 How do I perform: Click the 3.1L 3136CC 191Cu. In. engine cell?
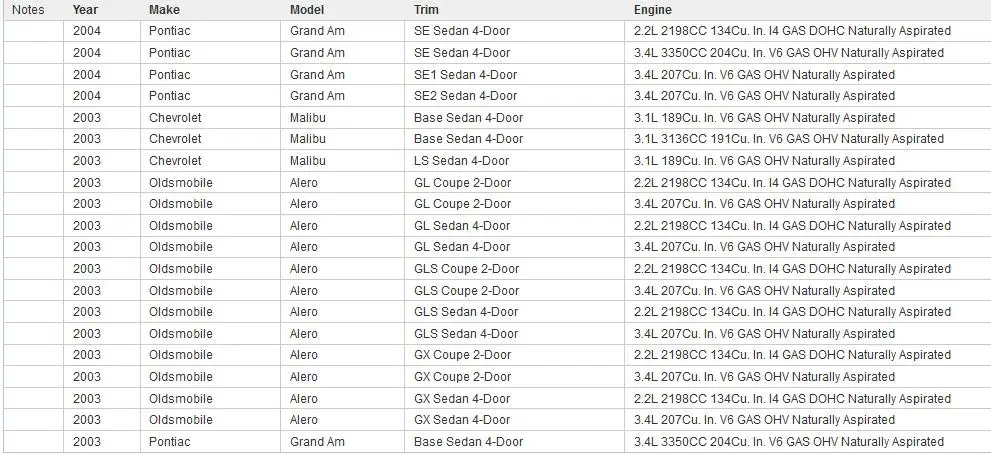pos(807,139)
